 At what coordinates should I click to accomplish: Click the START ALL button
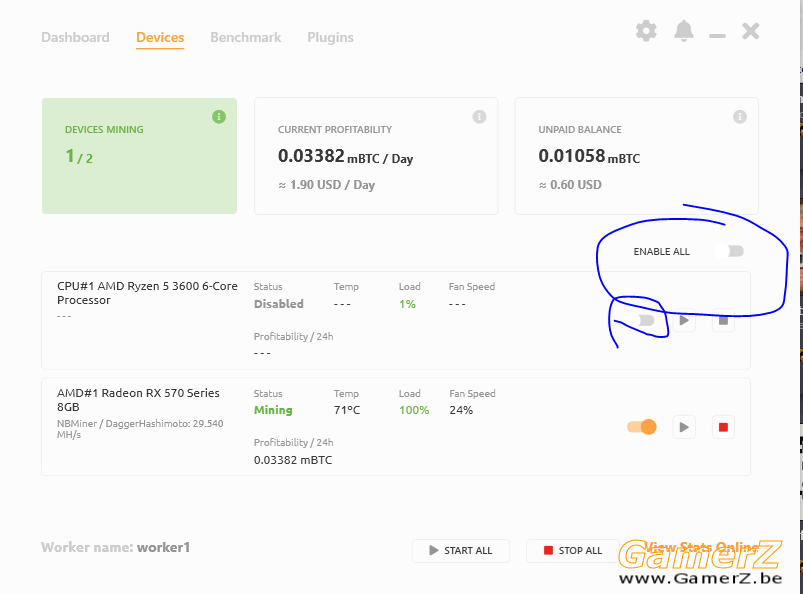[461, 550]
